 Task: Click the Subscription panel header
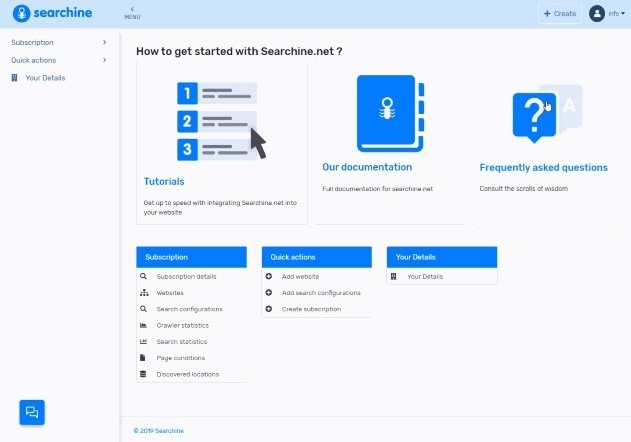click(x=192, y=257)
